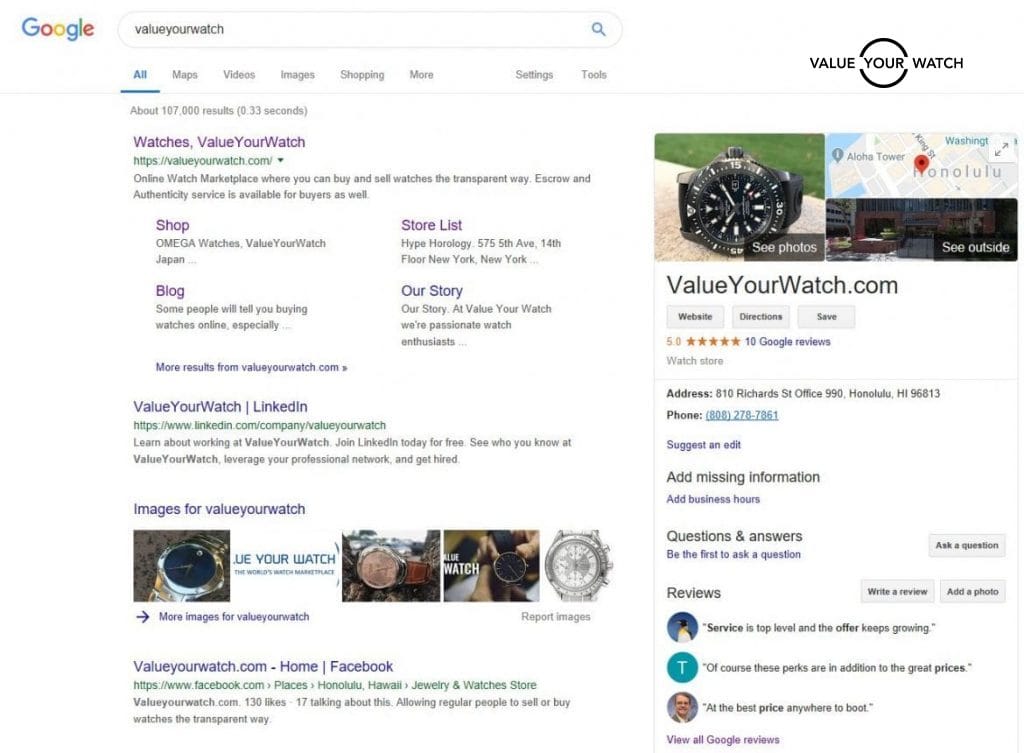1024x753 pixels.
Task: Expand More results from valueyourwatch.com
Action: [251, 367]
